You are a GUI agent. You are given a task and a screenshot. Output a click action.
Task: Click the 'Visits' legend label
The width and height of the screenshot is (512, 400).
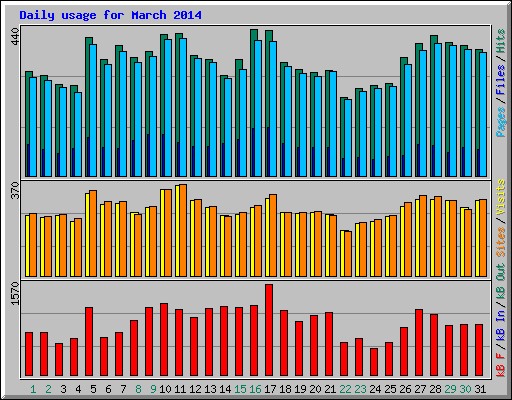pos(500,197)
